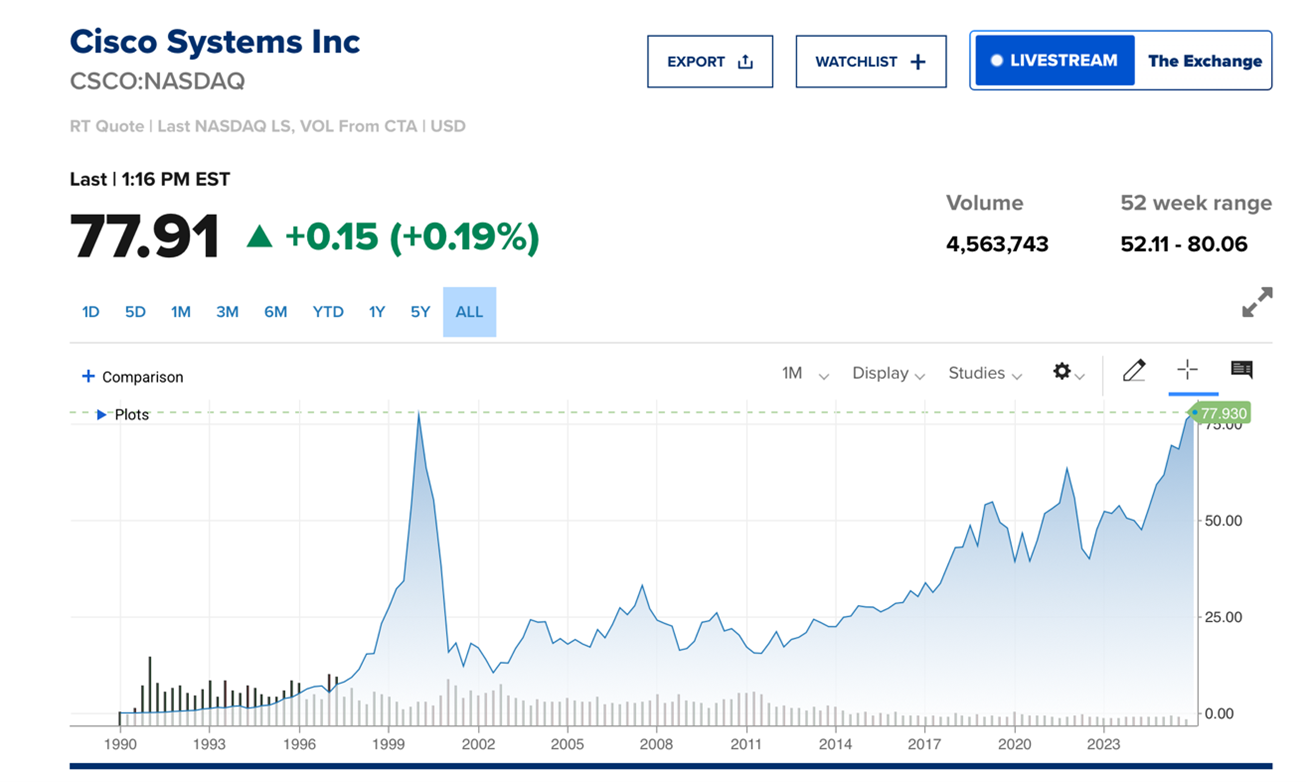Image resolution: width=1306 pixels, height=782 pixels.
Task: Click the 2023 axis label
Action: (x=1103, y=744)
